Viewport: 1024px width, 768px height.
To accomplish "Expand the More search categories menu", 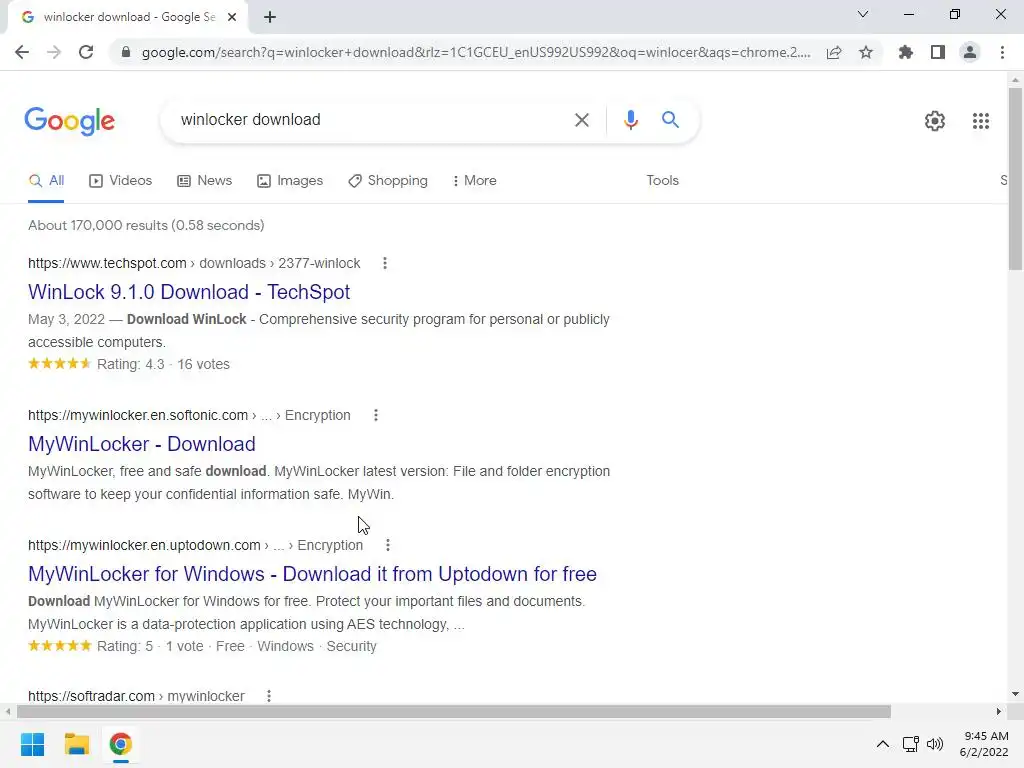I will [x=475, y=181].
